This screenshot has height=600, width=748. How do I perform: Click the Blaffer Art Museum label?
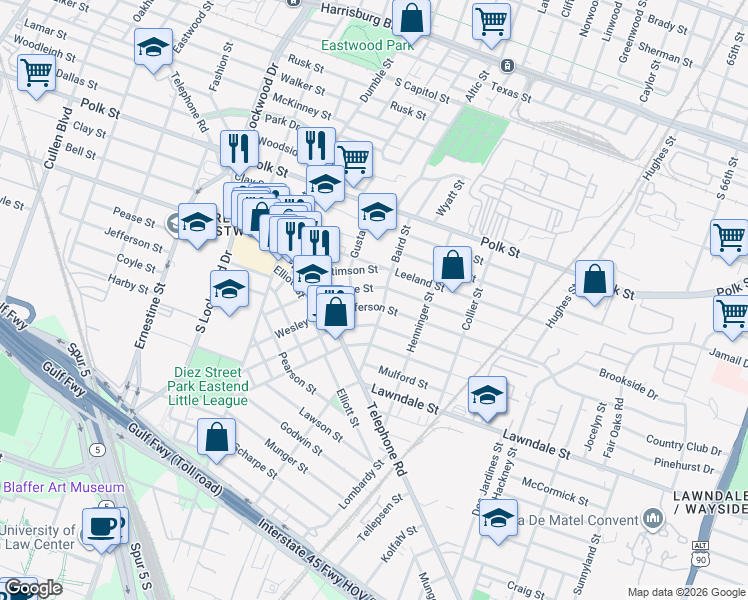[64, 487]
